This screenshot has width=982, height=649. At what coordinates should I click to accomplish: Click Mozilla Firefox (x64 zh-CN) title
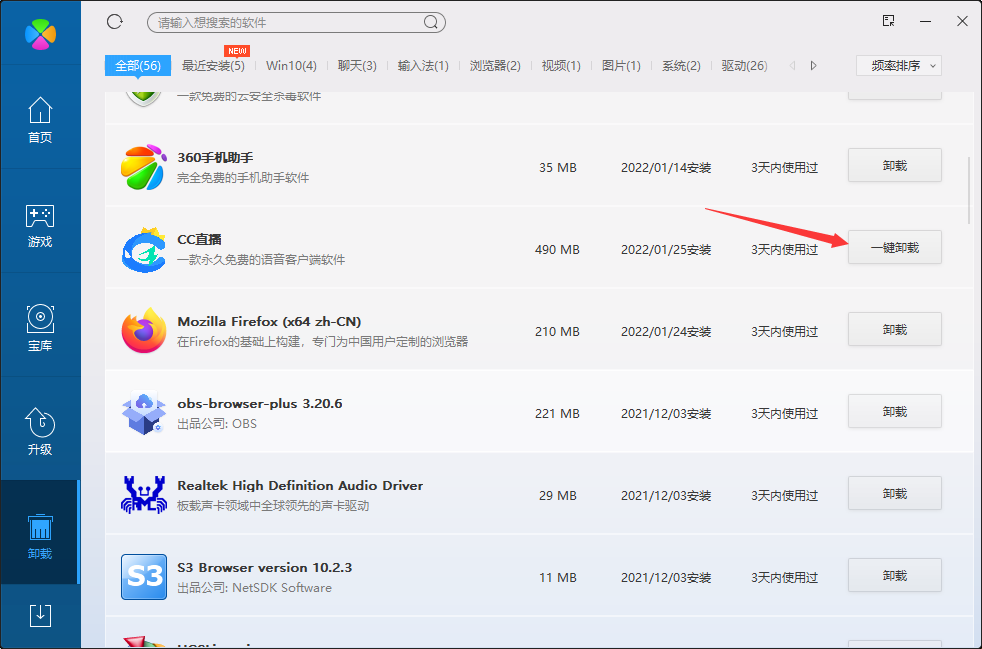click(x=269, y=321)
